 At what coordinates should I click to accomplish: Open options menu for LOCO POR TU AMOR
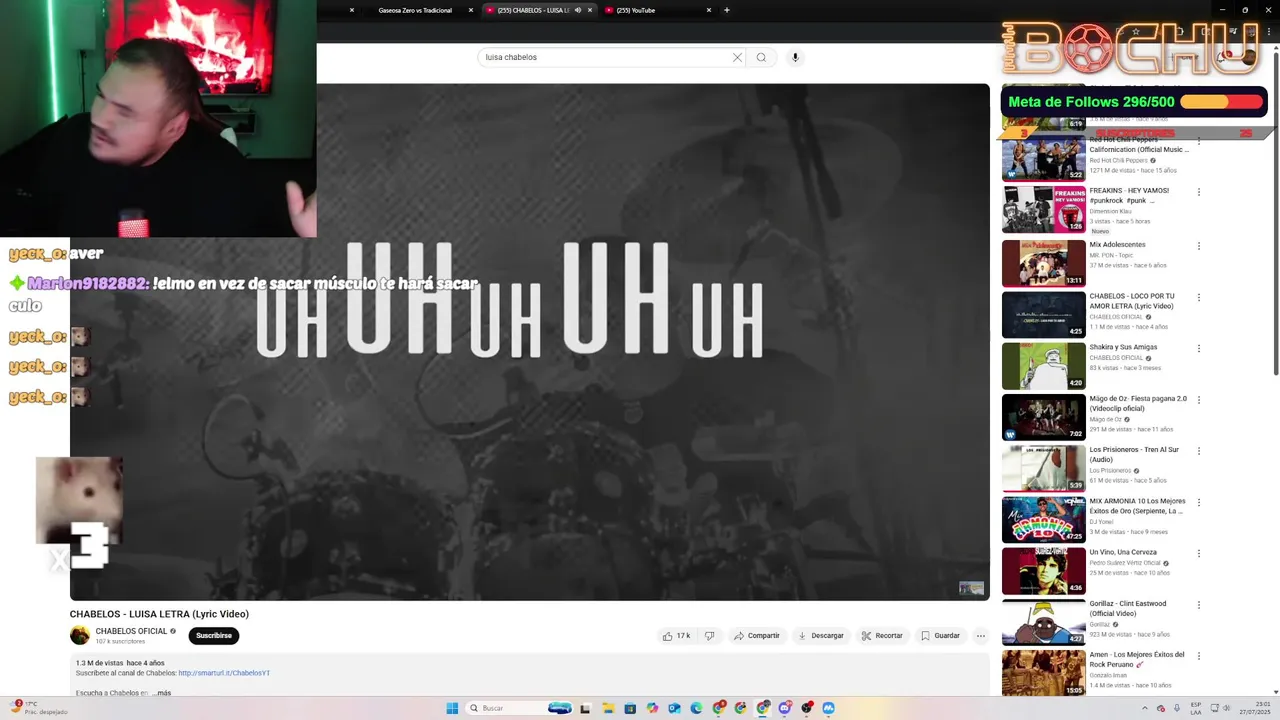[1199, 298]
